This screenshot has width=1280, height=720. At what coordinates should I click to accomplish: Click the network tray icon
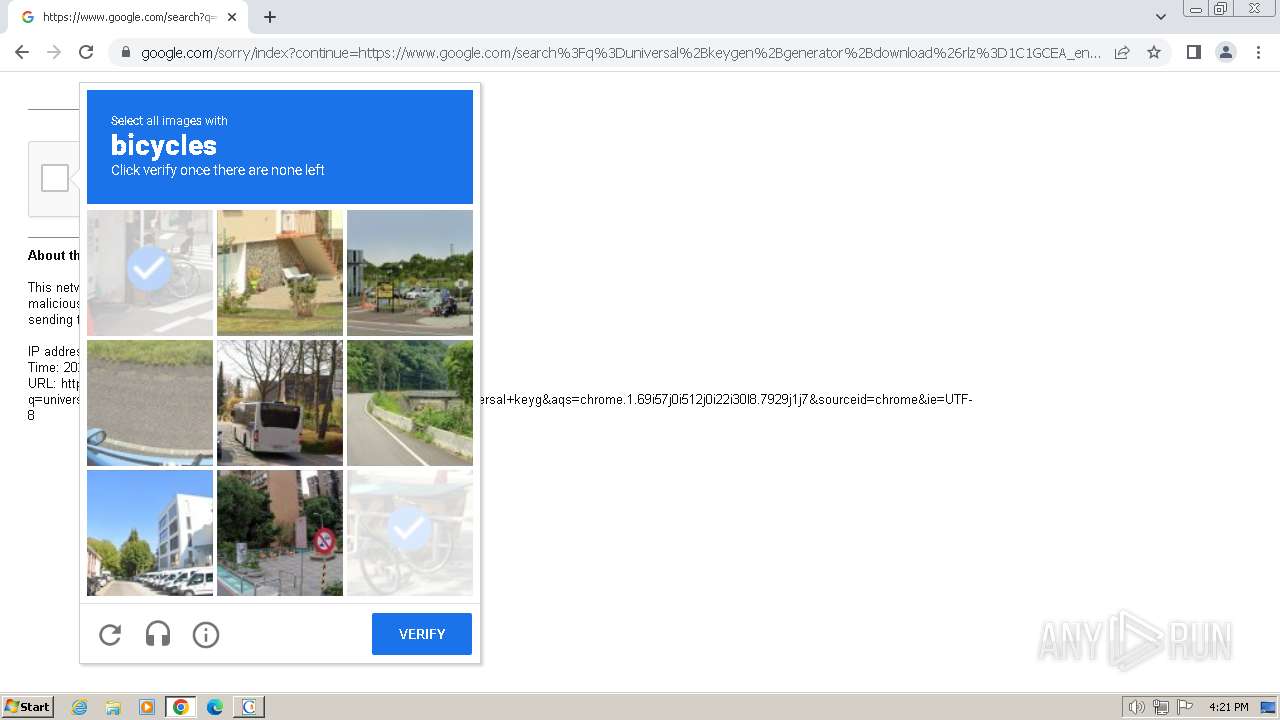[x=1161, y=707]
